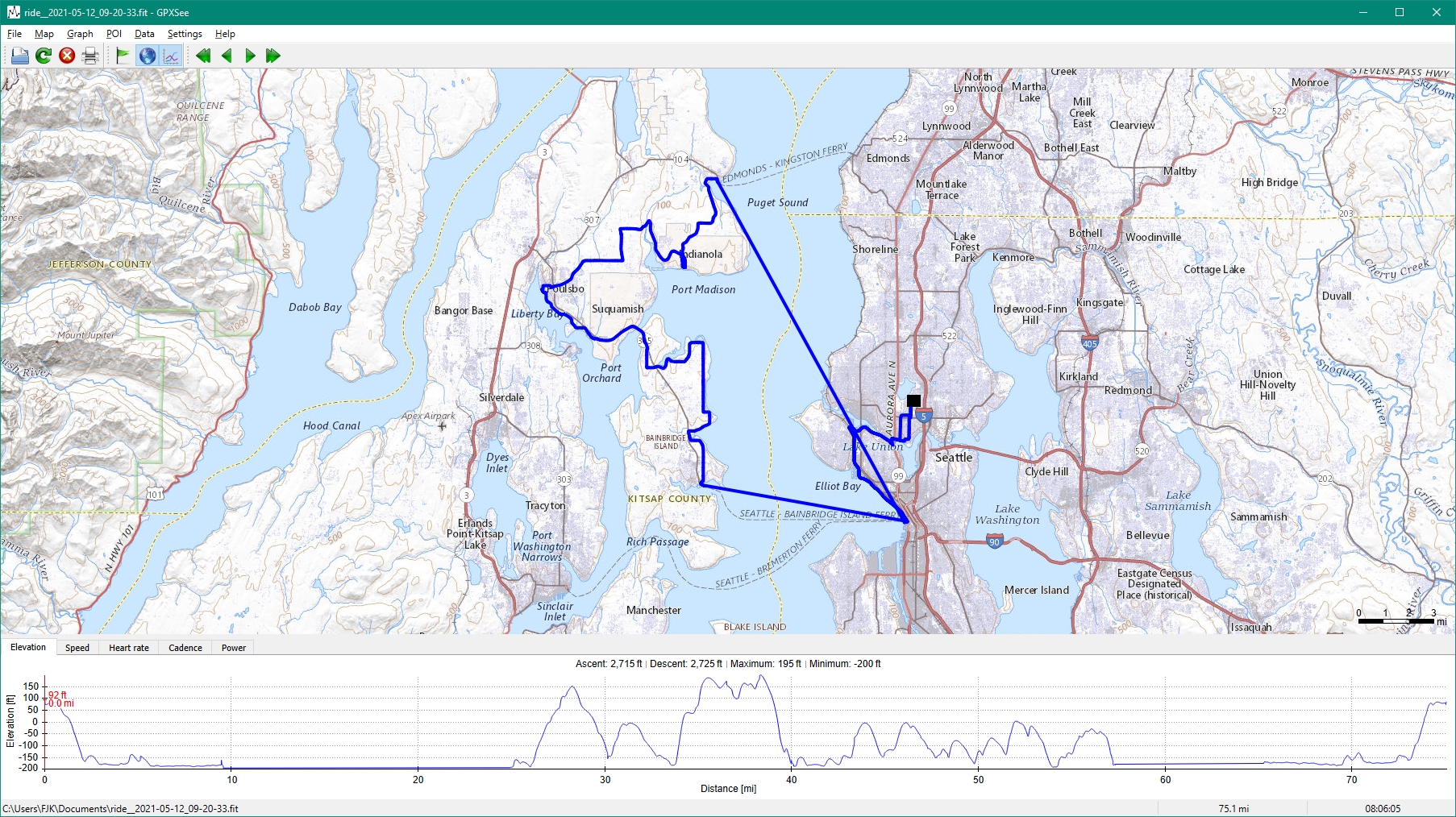Click the Open file toolbar icon
This screenshot has width=1456, height=817.
[x=19, y=56]
